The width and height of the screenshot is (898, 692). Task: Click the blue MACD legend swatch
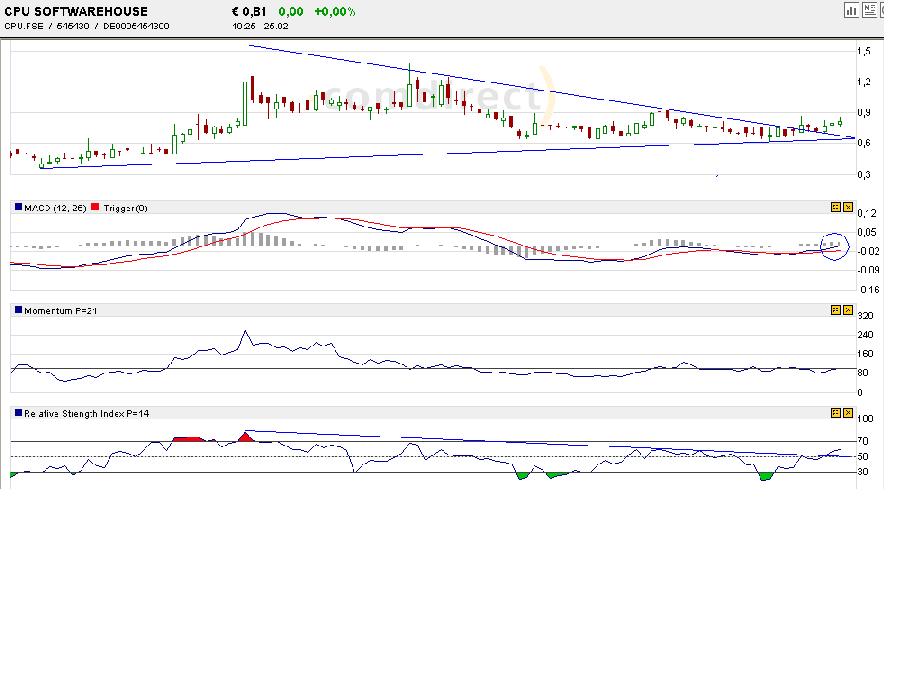(x=18, y=207)
